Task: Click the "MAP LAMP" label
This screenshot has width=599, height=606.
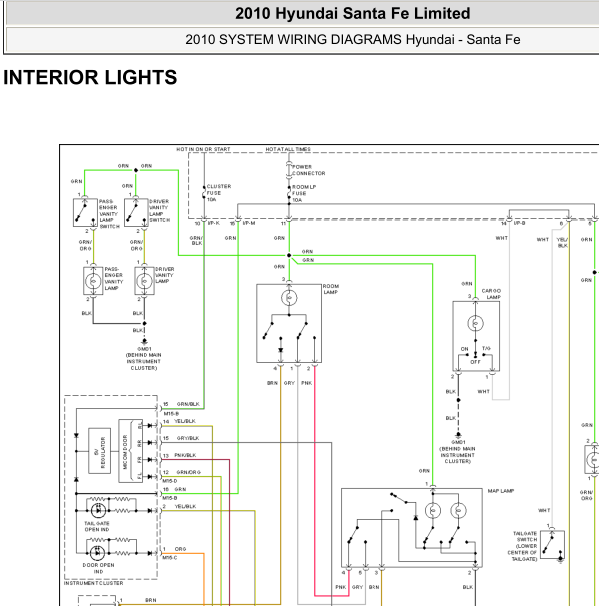Action: point(500,491)
